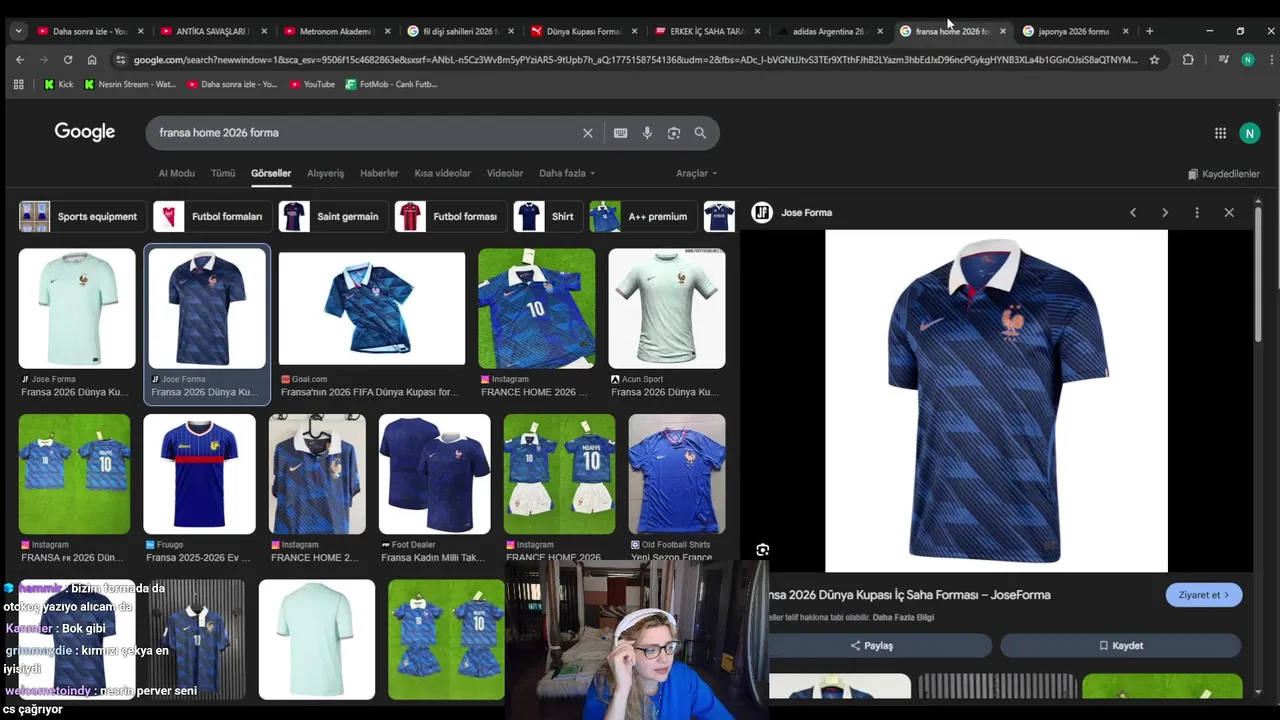Open Goal.com France jersey thumbnail
This screenshot has height=720, width=1280.
[372, 308]
